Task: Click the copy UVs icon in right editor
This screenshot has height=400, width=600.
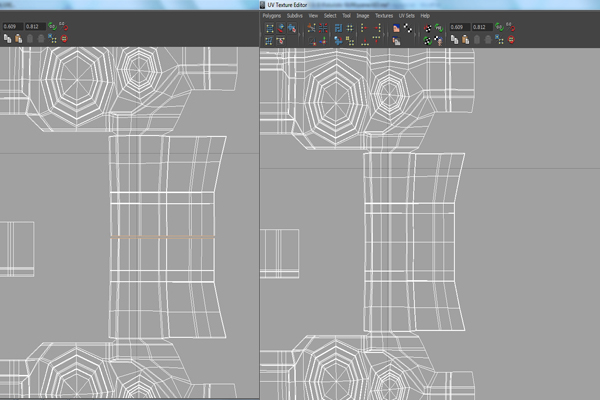Action: pos(455,39)
